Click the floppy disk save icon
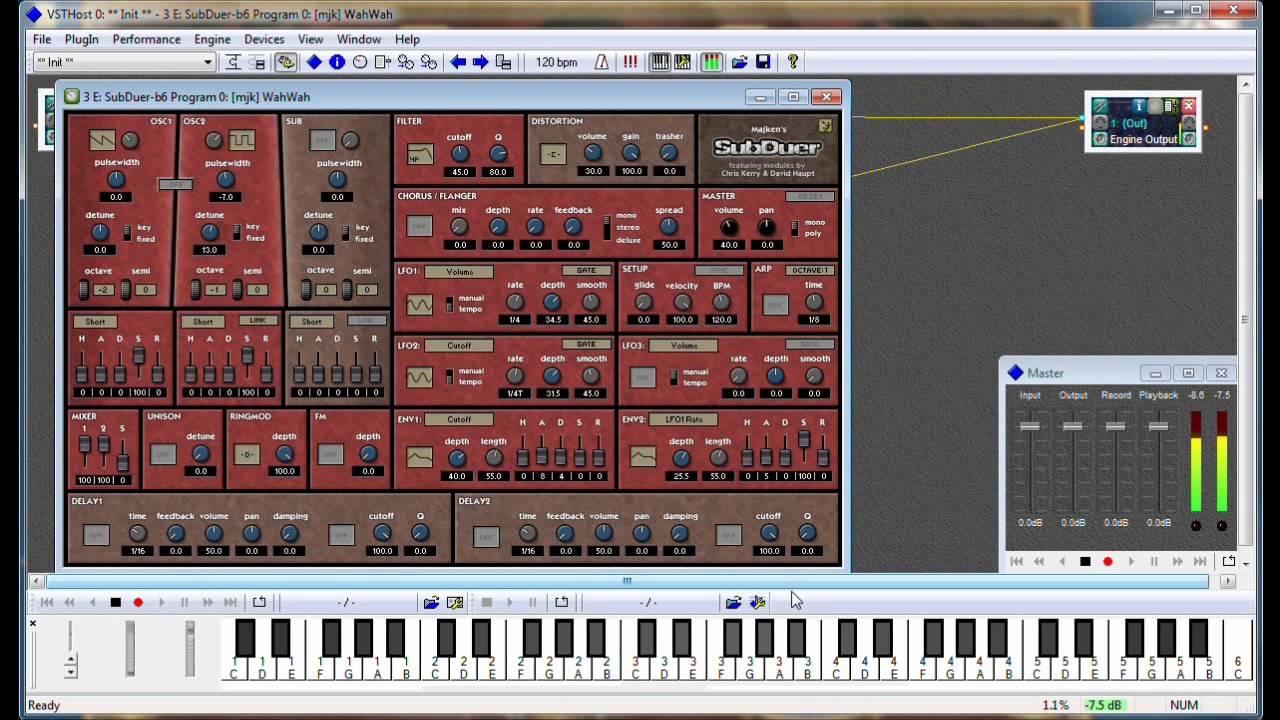The width and height of the screenshot is (1280, 720). coord(763,62)
